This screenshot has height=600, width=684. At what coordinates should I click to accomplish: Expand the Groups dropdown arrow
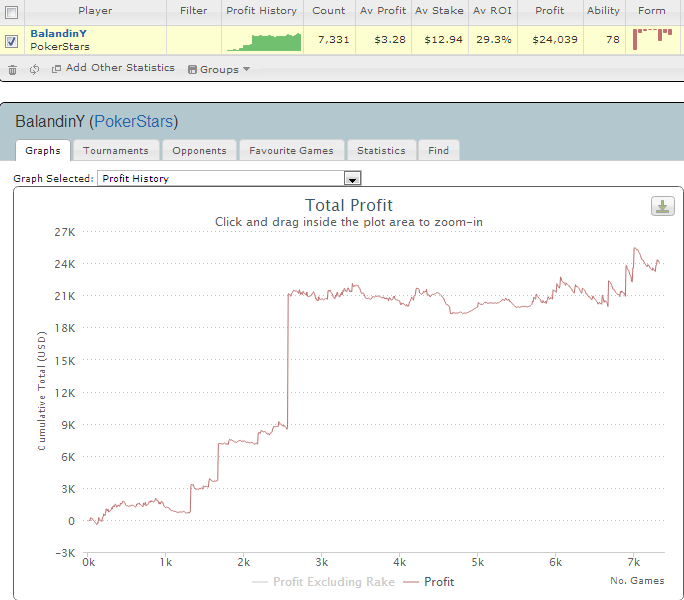pyautogui.click(x=246, y=69)
